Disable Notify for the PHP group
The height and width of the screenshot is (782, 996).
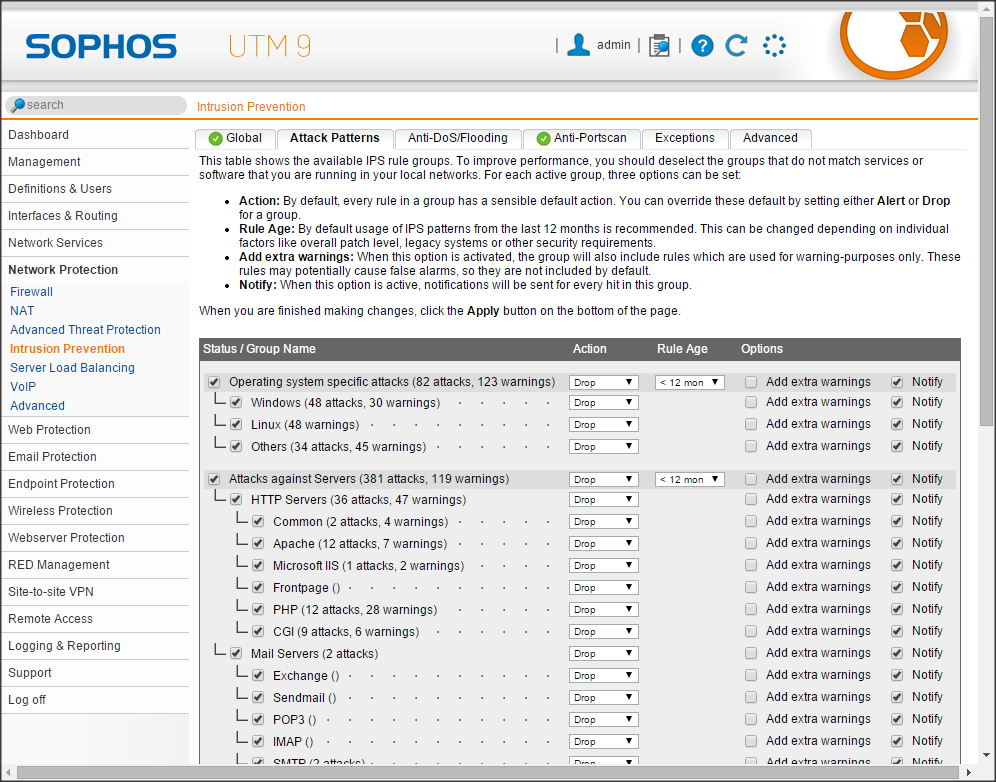[x=897, y=609]
